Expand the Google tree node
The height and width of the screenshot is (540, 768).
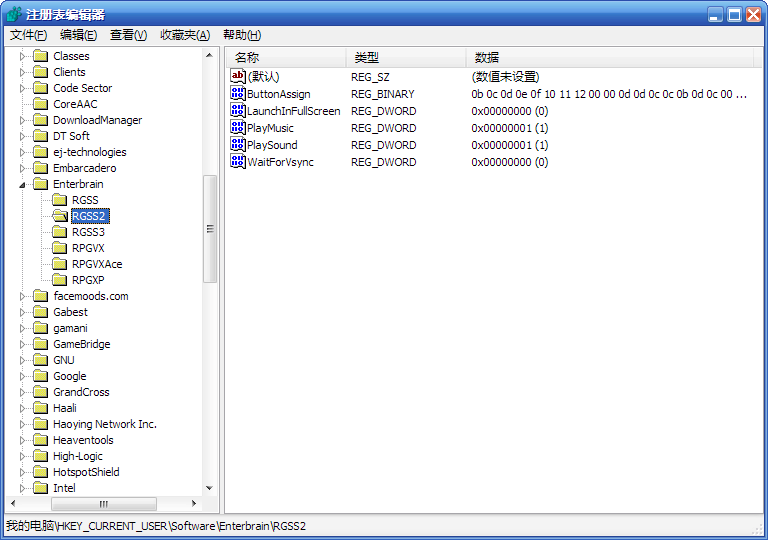point(22,376)
